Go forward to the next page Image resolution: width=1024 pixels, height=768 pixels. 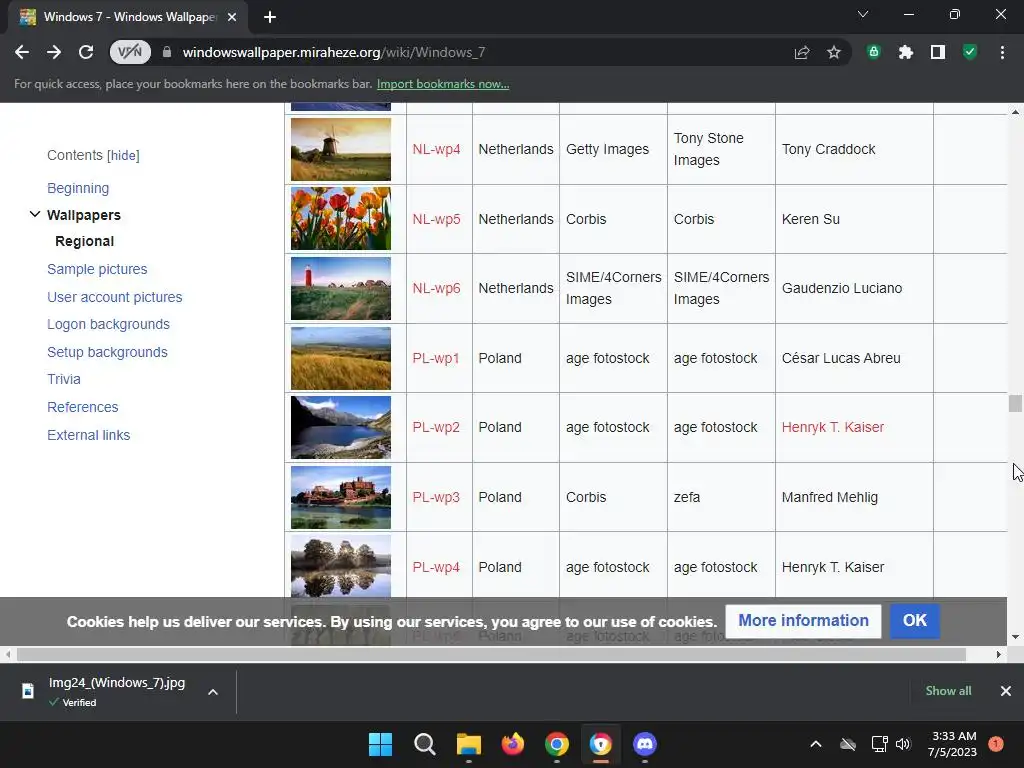pos(54,52)
